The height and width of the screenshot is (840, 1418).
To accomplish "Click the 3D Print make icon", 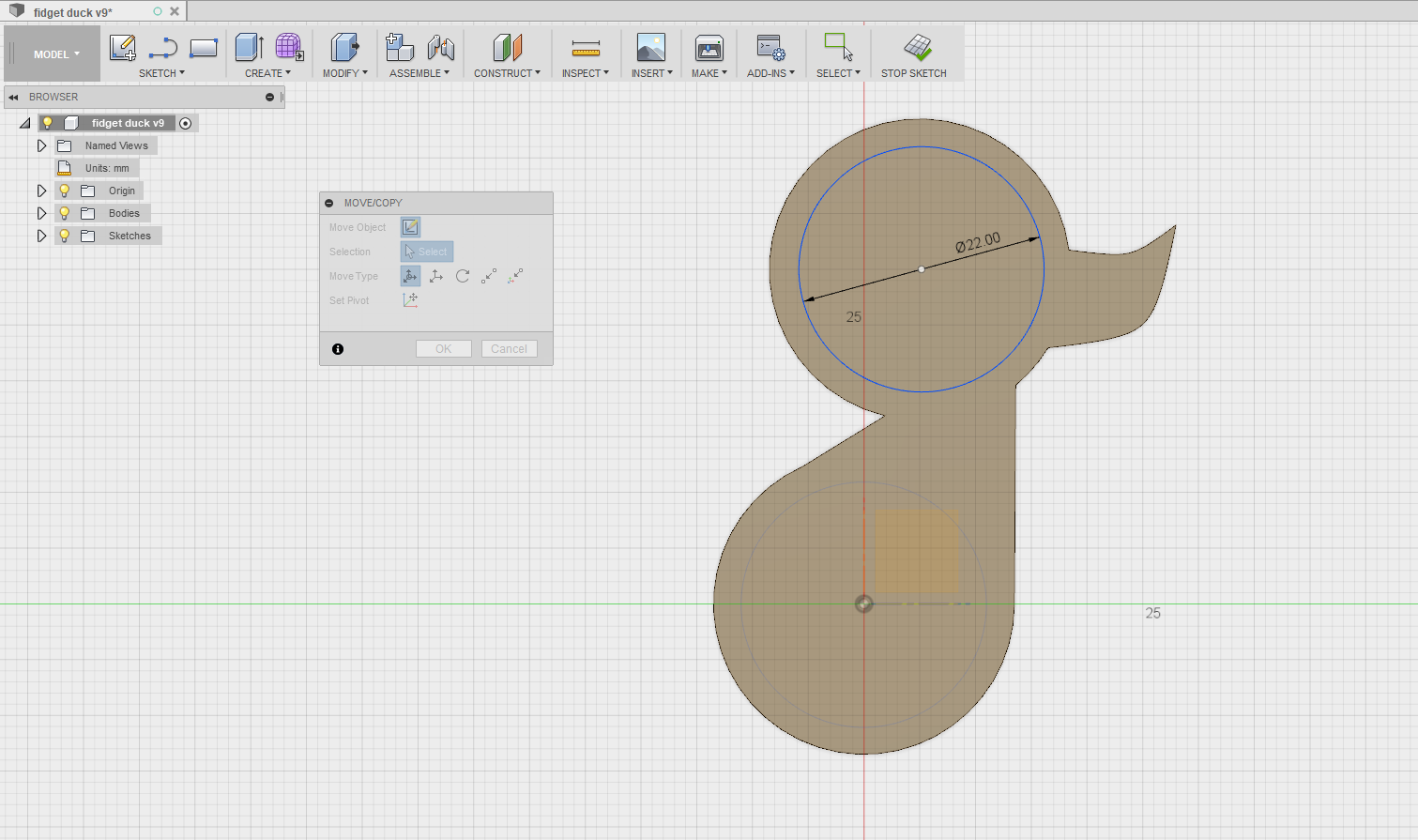I will (x=709, y=47).
